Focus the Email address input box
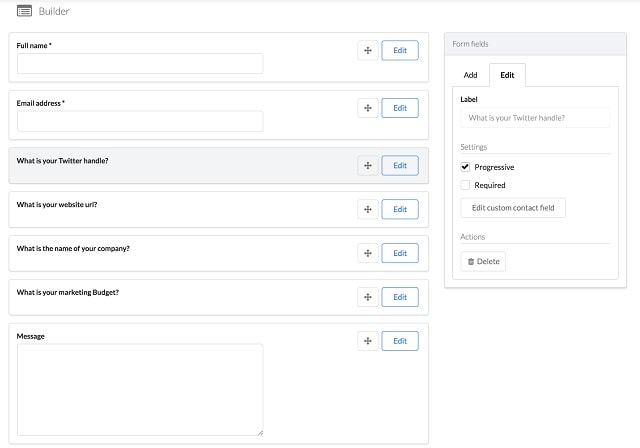The height and width of the screenshot is (448, 640). pyautogui.click(x=140, y=121)
